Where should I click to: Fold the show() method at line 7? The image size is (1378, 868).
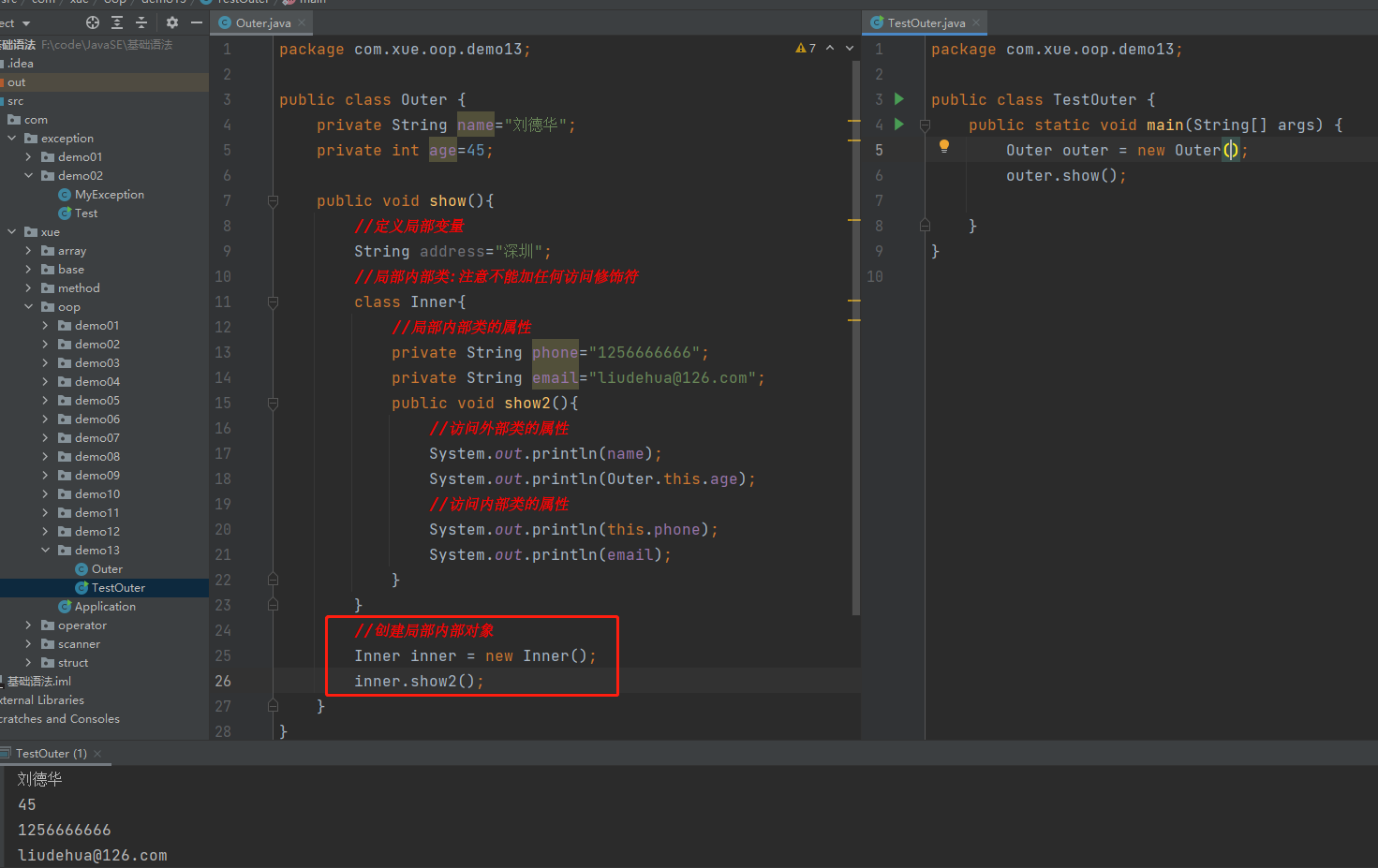pyautogui.click(x=273, y=200)
